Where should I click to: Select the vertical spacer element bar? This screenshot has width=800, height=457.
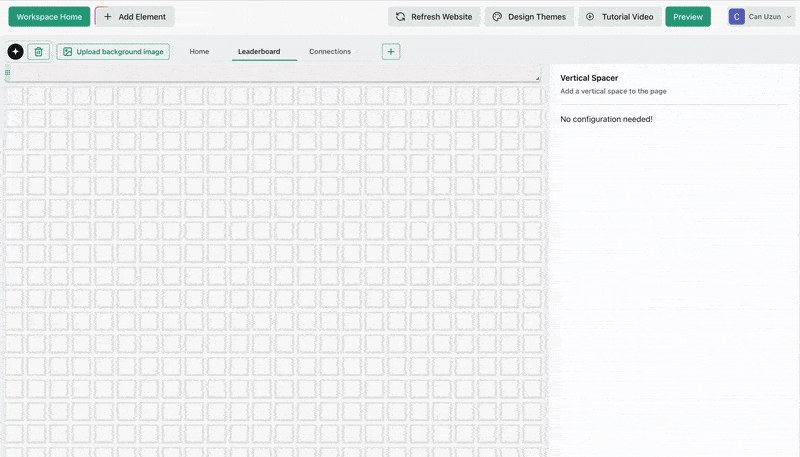point(272,73)
